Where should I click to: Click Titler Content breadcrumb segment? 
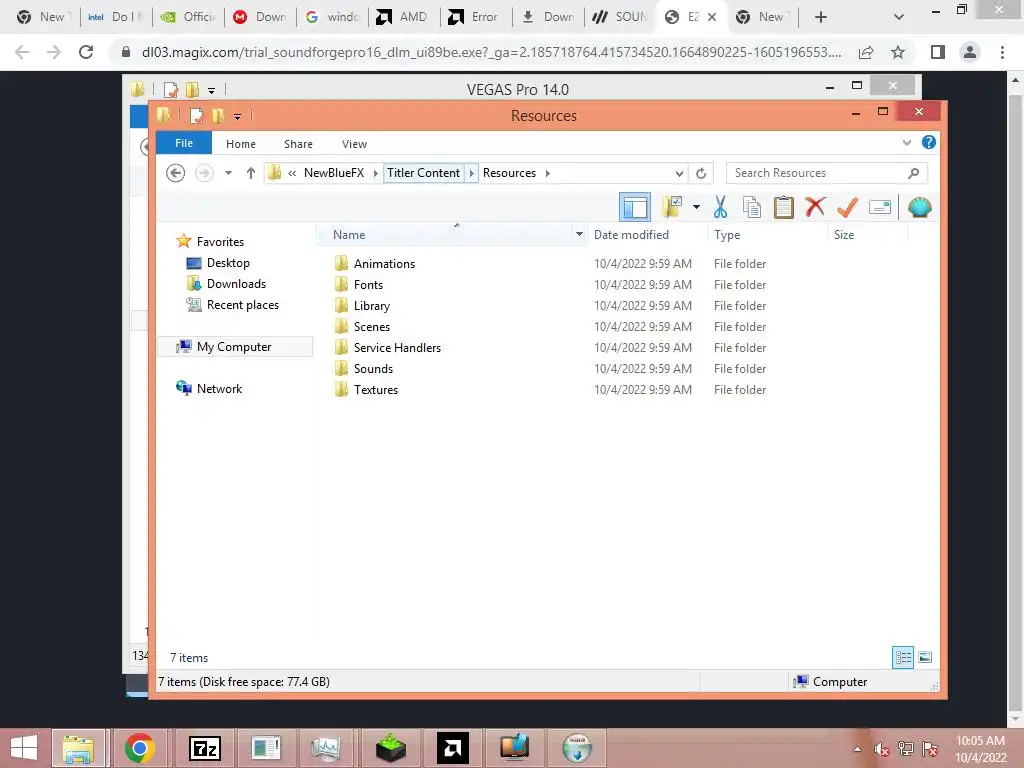pyautogui.click(x=423, y=173)
